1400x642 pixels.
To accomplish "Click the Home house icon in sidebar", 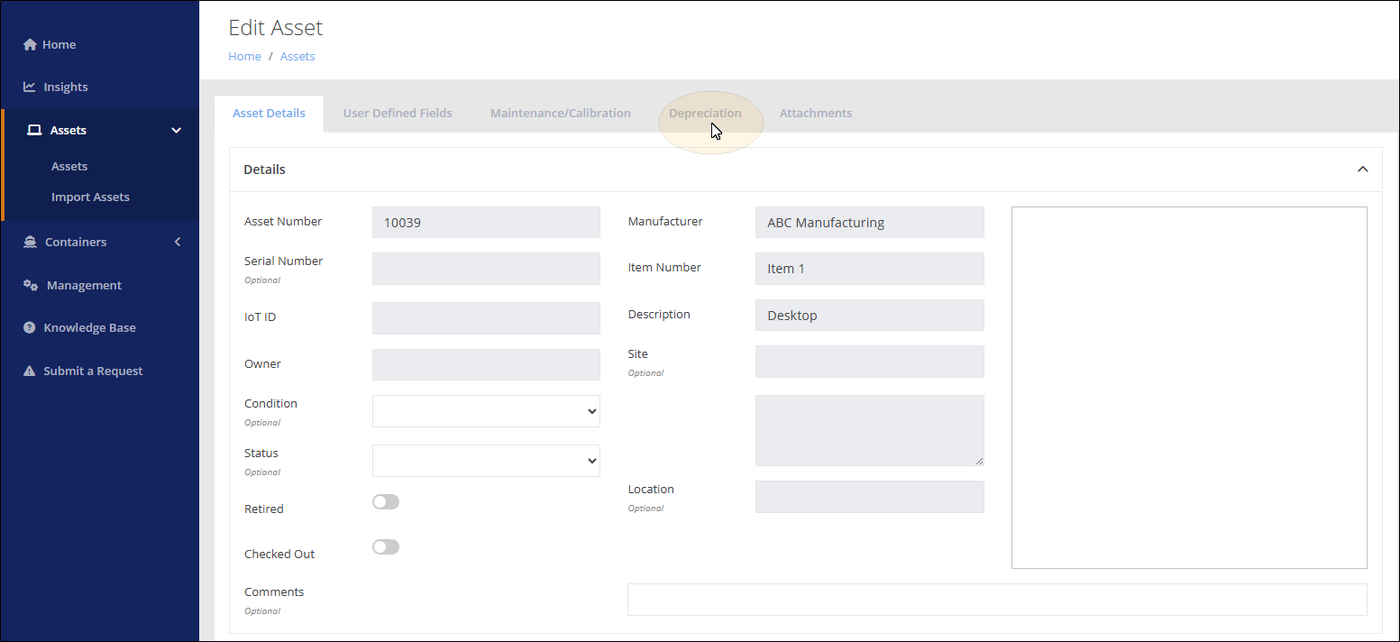I will 30,45.
